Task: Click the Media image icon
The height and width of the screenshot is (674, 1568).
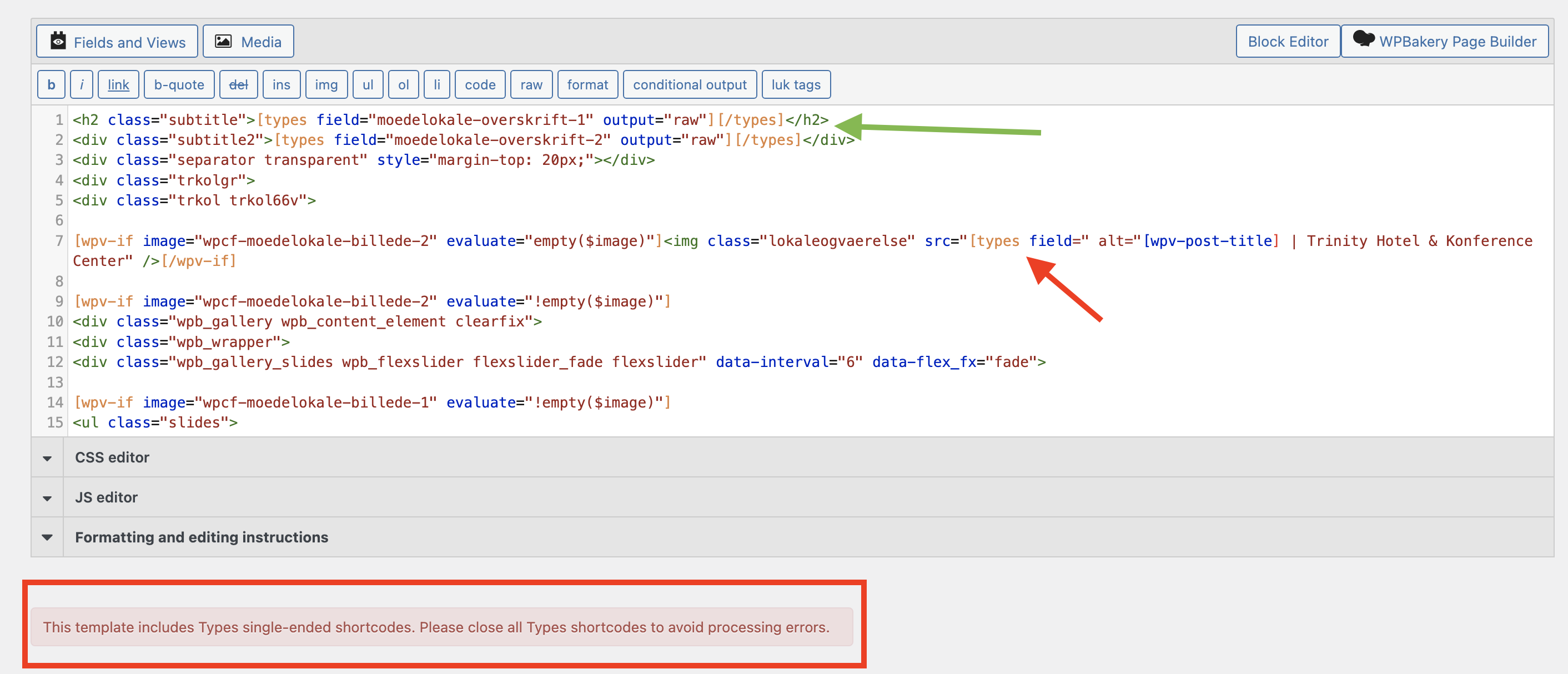Action: [223, 41]
